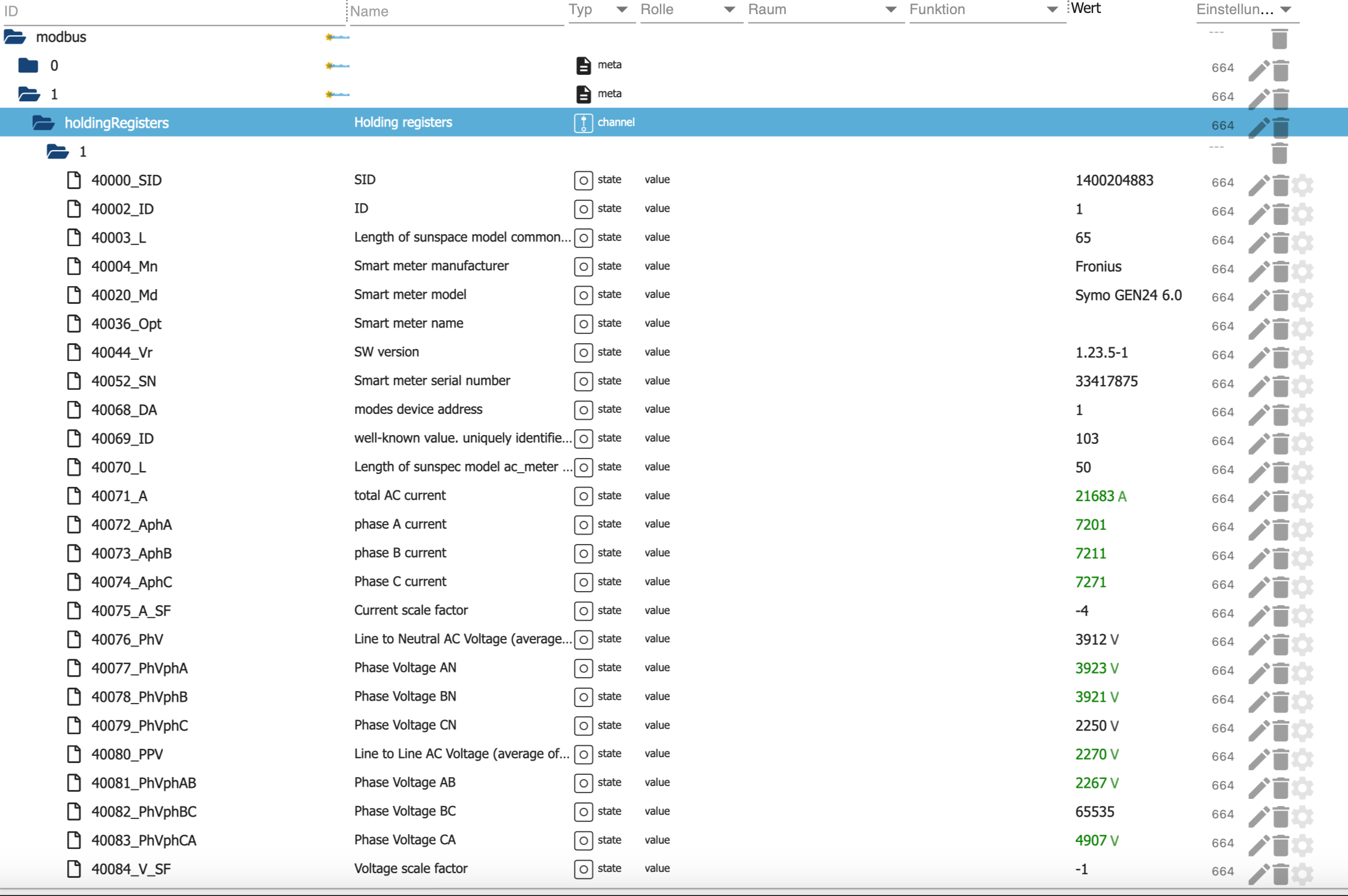Collapse the holdingRegisters folder

pyautogui.click(x=43, y=123)
